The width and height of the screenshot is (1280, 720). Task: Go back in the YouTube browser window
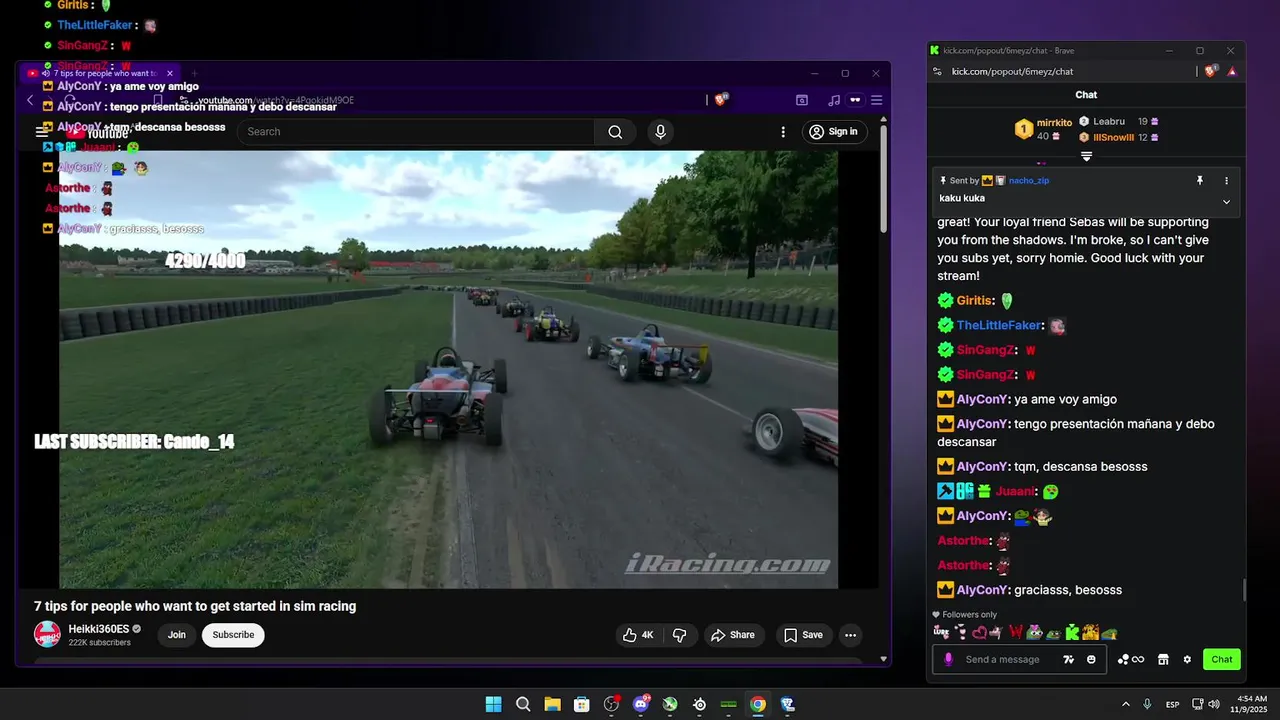coord(30,100)
